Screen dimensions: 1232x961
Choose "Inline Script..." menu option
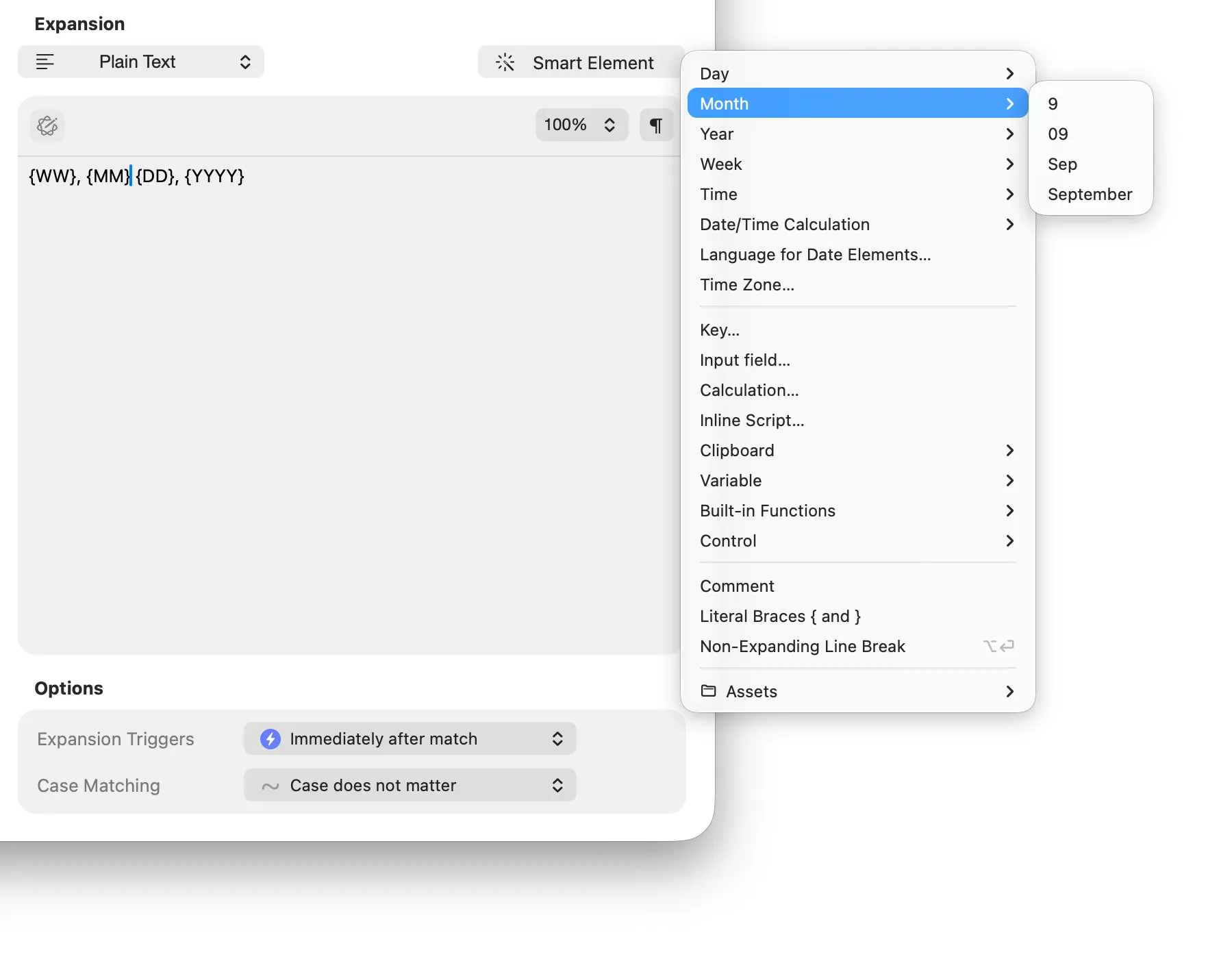pos(752,420)
